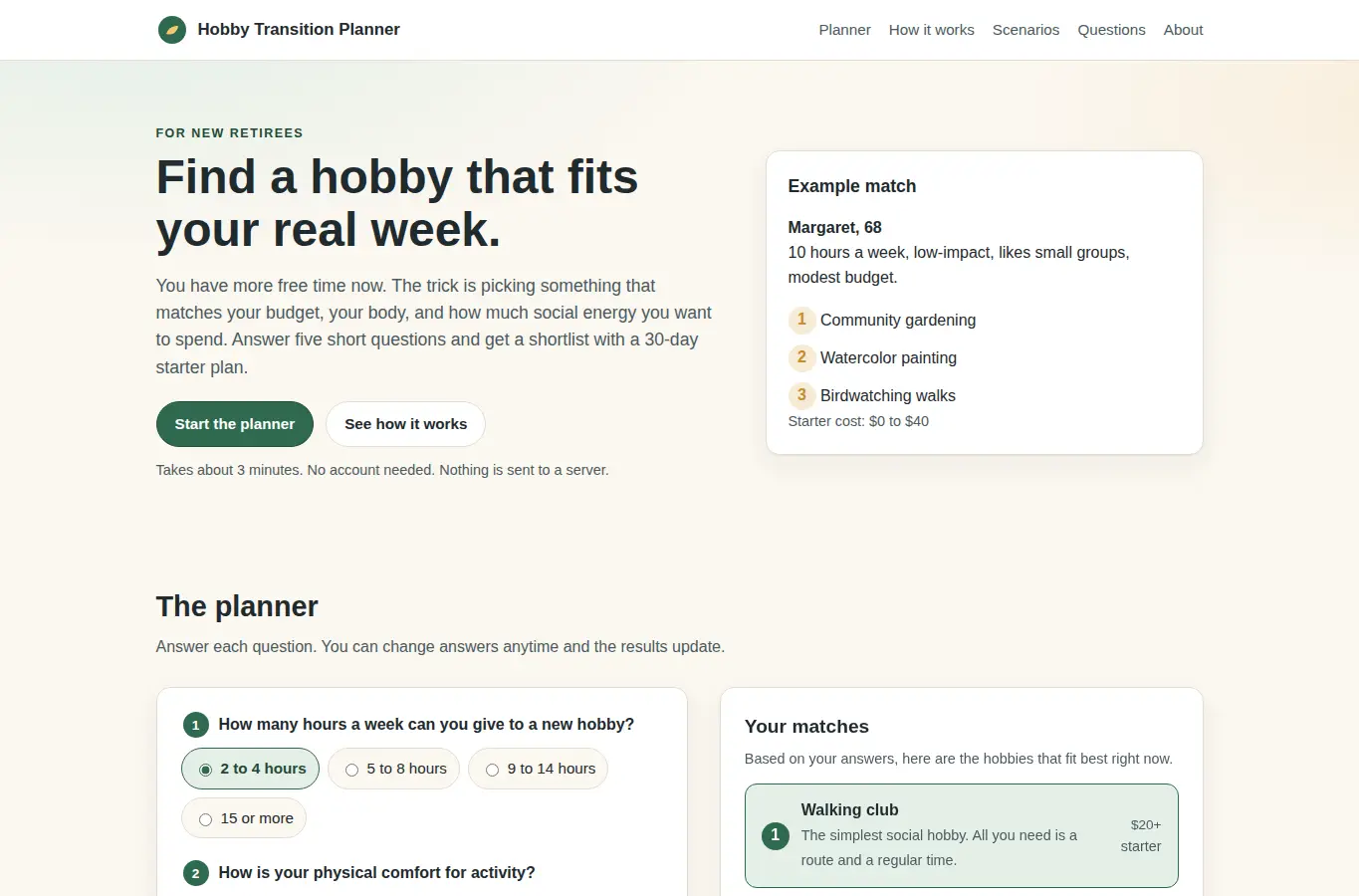Click 'Takes about 3 minutes' note

[x=382, y=470]
